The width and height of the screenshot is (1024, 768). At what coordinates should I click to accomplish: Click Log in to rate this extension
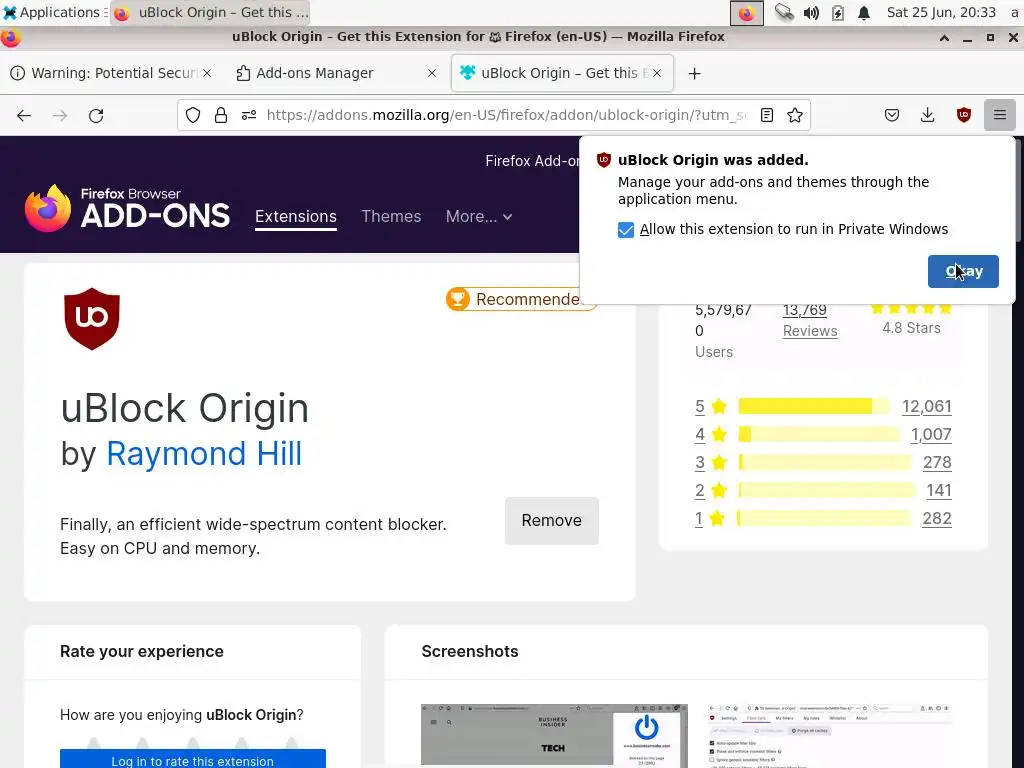point(193,759)
